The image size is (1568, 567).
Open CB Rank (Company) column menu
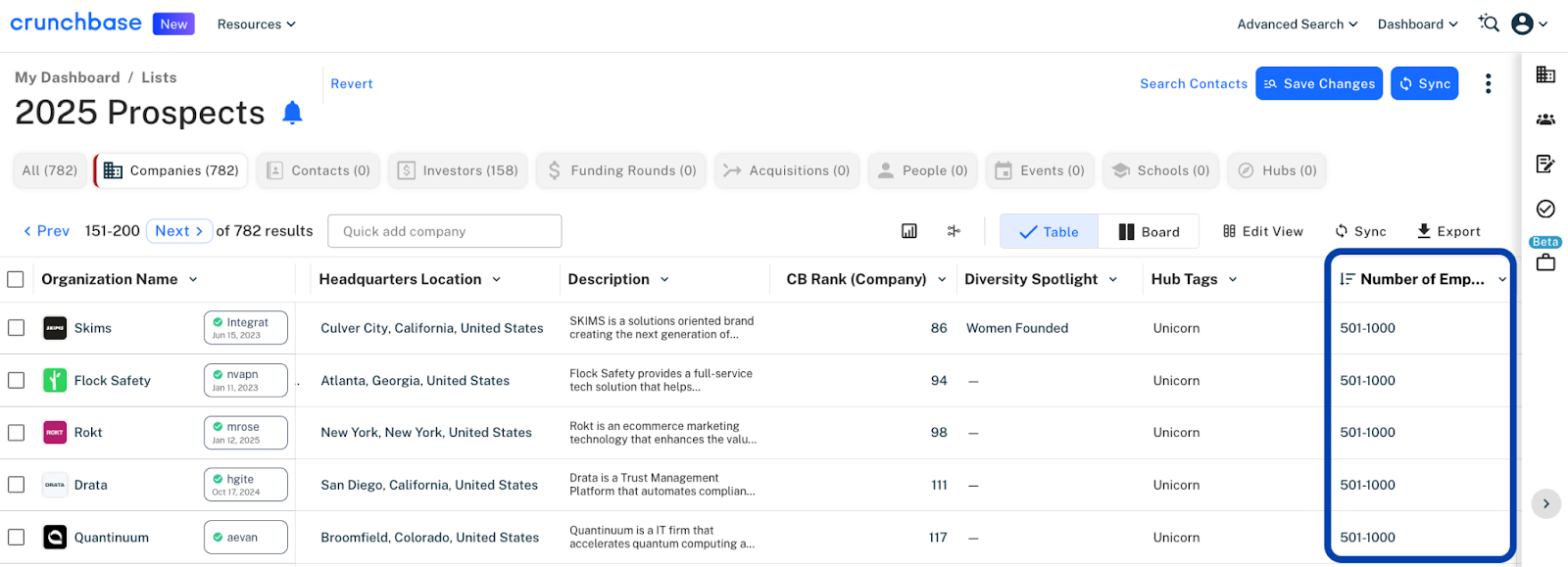(942, 279)
